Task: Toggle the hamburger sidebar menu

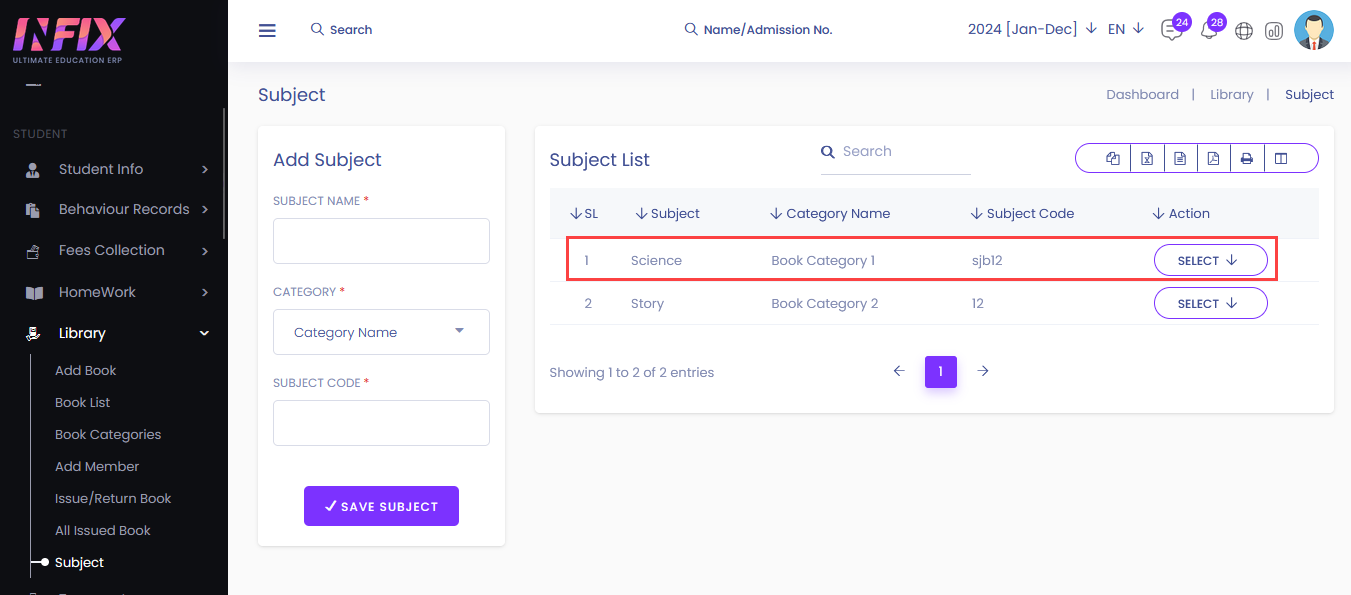Action: [x=267, y=30]
